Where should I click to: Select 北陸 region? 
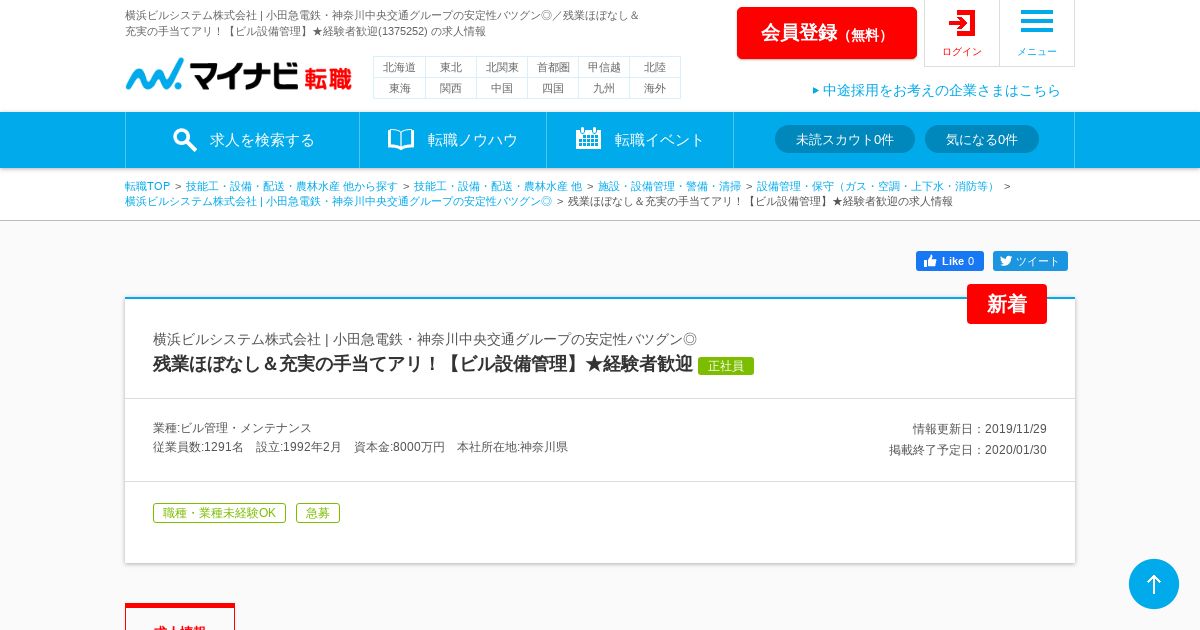(x=655, y=67)
